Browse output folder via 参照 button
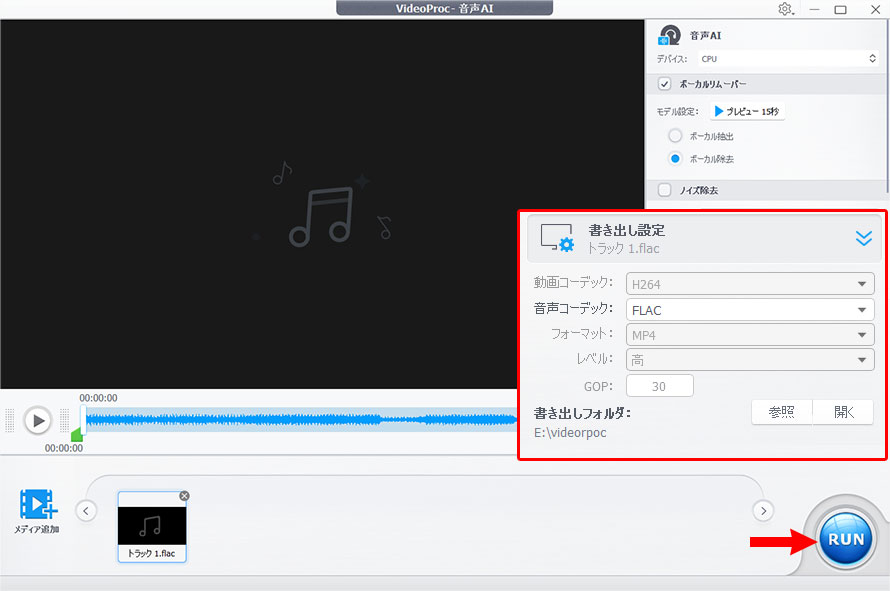890x591 pixels. click(x=781, y=411)
